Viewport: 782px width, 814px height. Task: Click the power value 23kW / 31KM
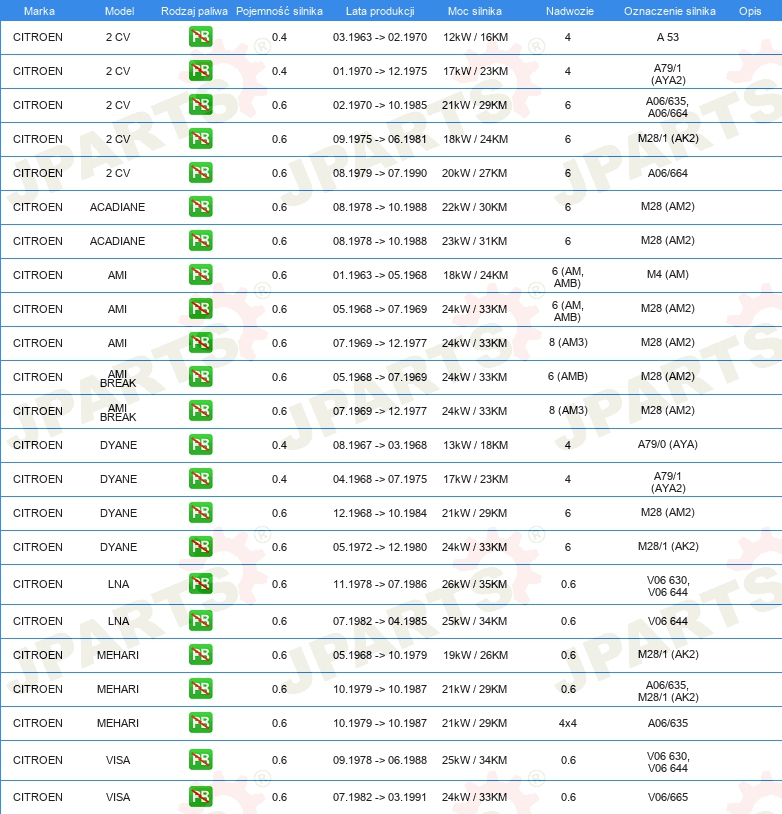click(x=475, y=241)
